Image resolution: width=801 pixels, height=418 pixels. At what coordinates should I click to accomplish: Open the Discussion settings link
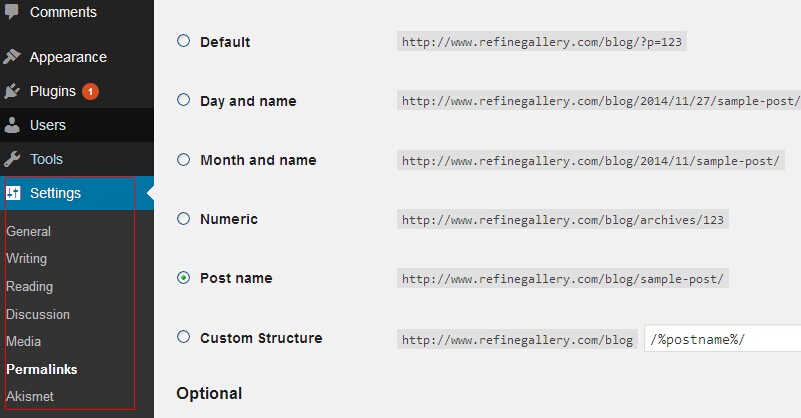click(x=38, y=314)
